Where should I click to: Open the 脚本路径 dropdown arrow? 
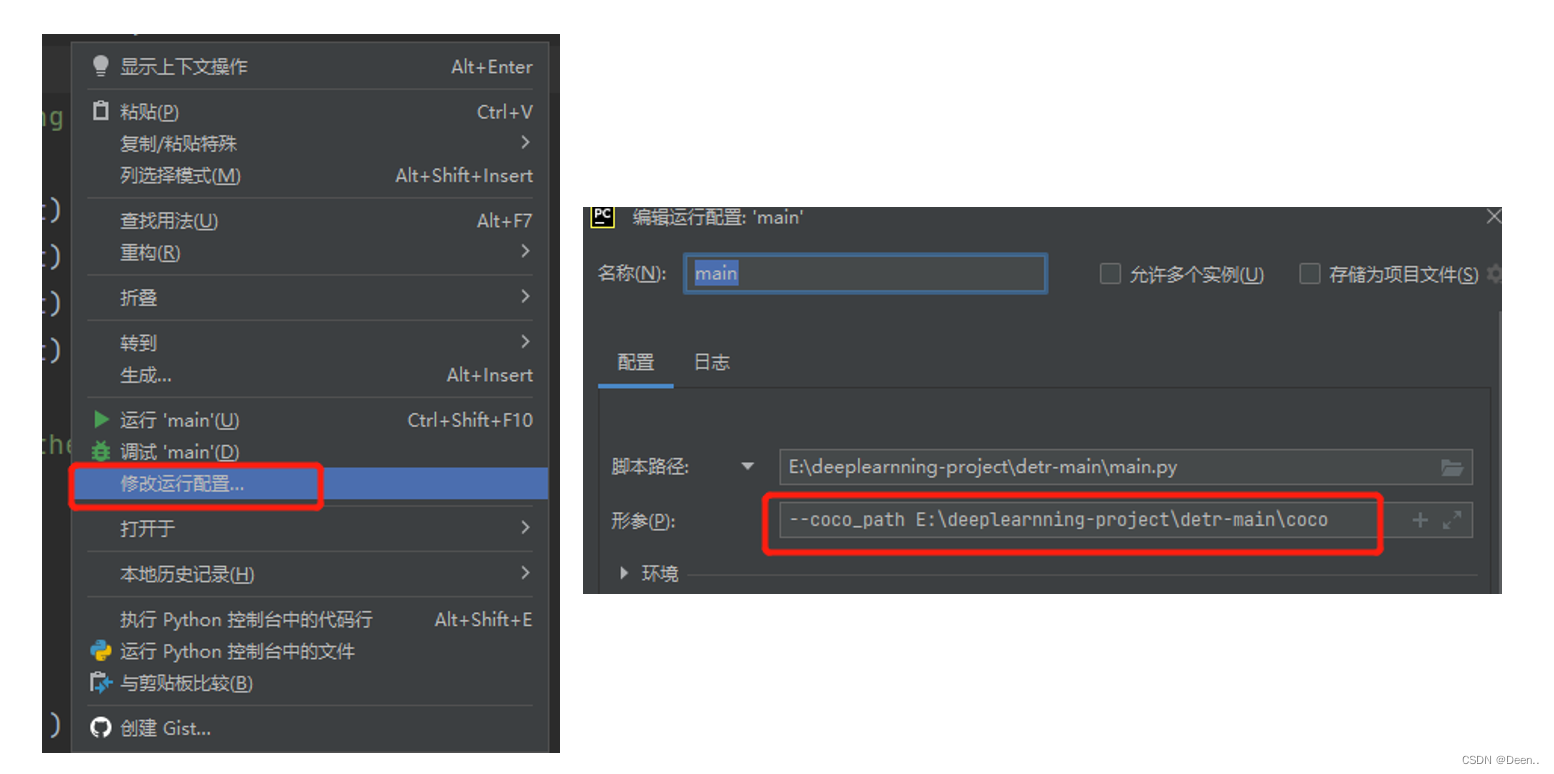click(748, 466)
